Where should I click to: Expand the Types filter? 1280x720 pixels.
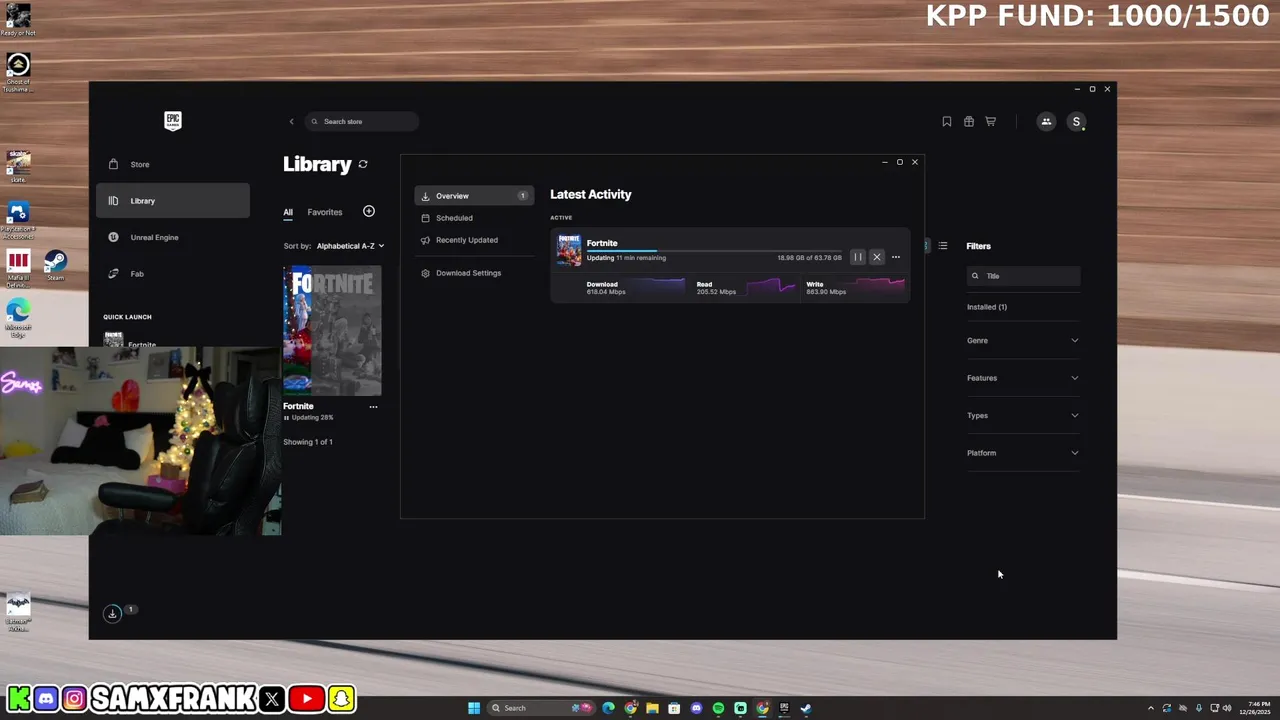(x=1023, y=416)
